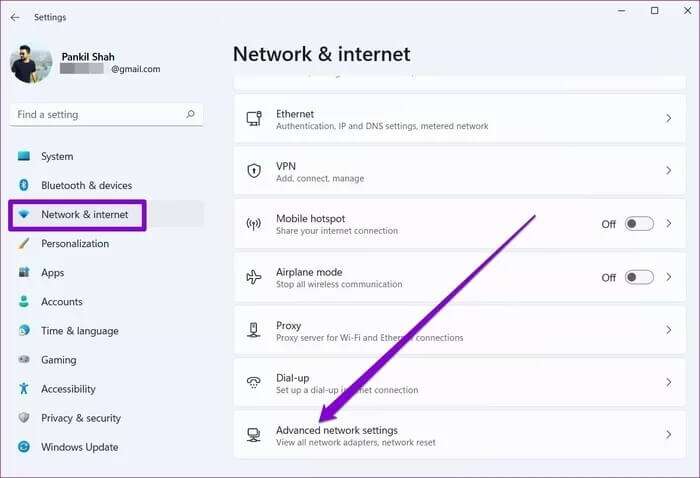Open VPN options via chevron
This screenshot has height=478, width=700.
[x=668, y=171]
